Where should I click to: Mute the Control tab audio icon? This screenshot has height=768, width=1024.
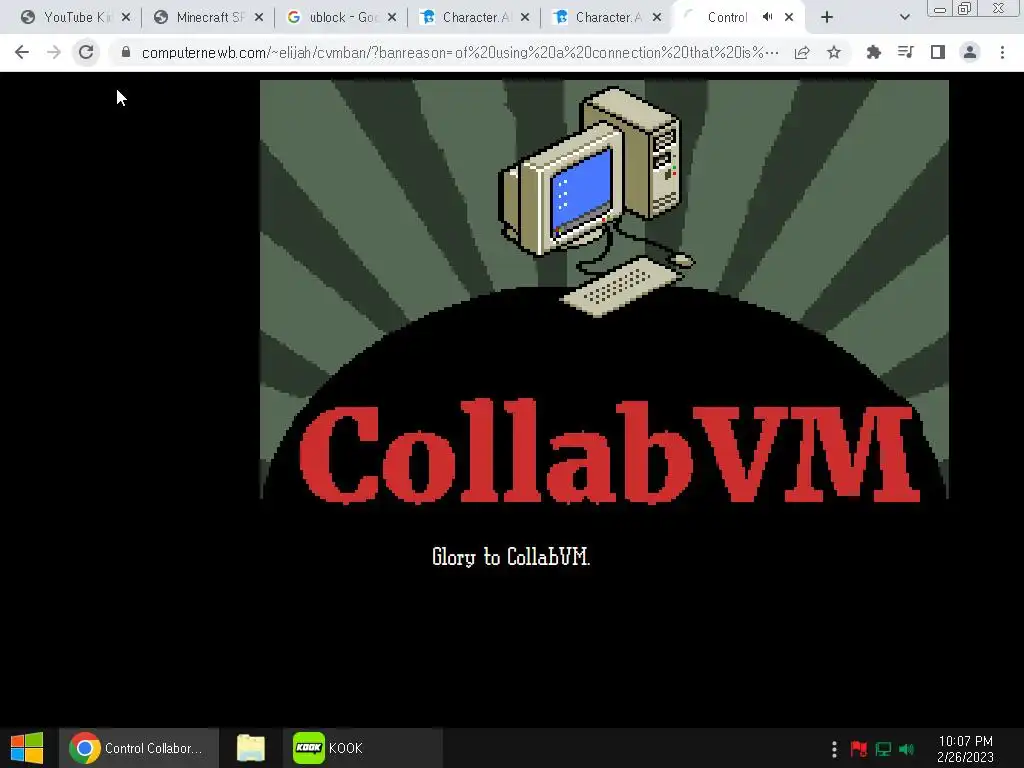point(767,17)
